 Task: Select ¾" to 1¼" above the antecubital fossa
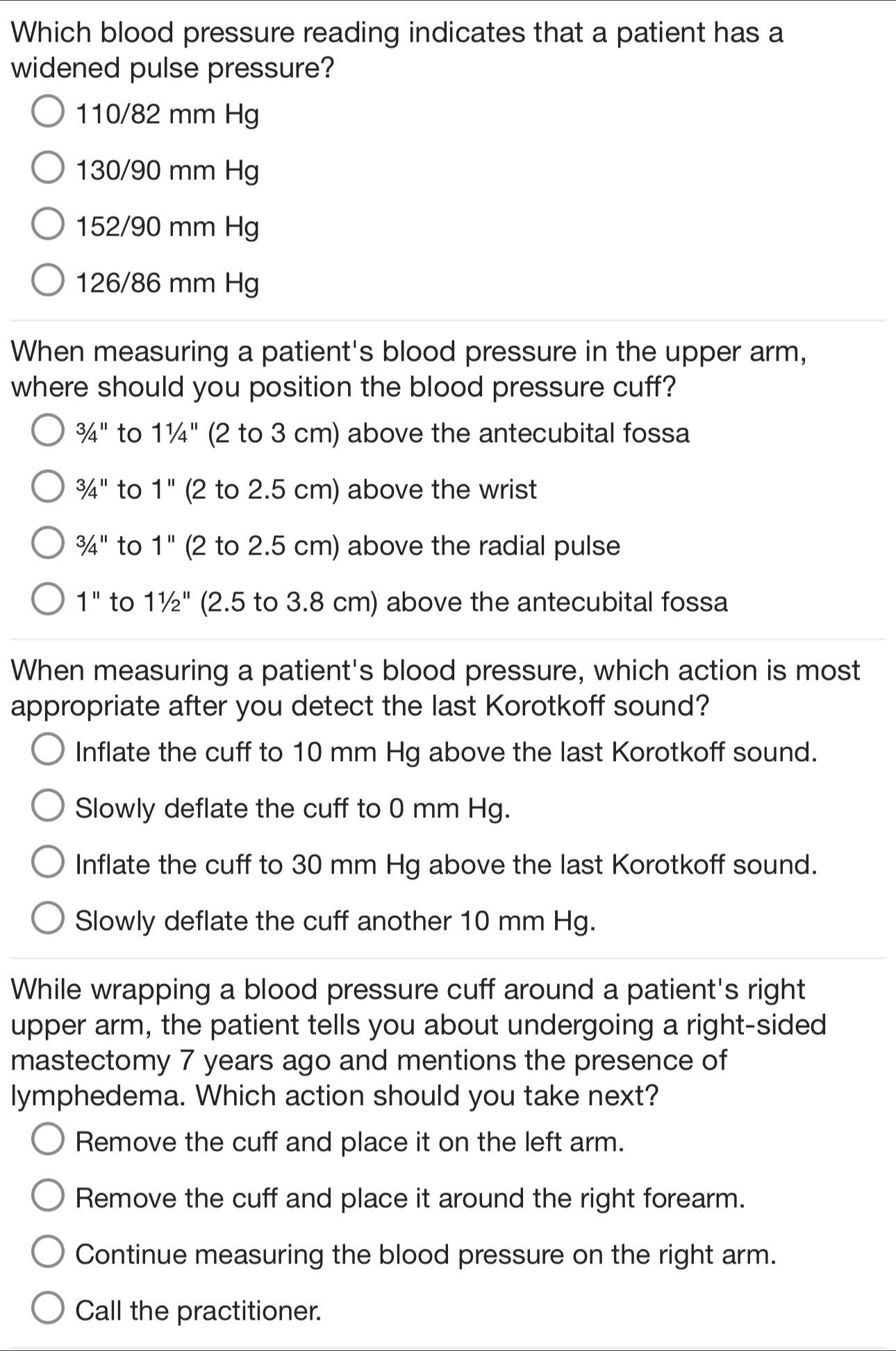pos(48,433)
